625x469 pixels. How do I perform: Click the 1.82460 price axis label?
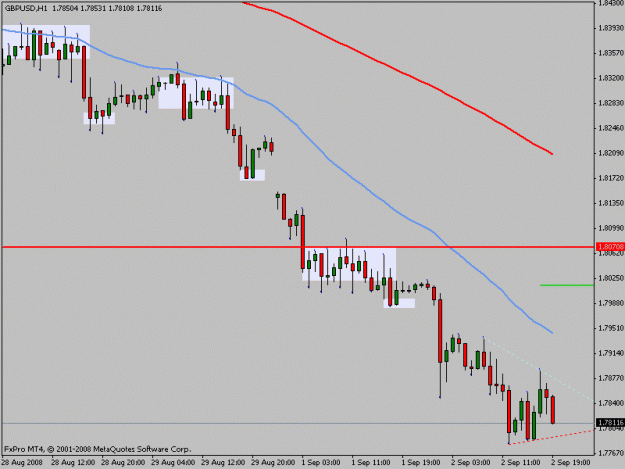coord(611,128)
